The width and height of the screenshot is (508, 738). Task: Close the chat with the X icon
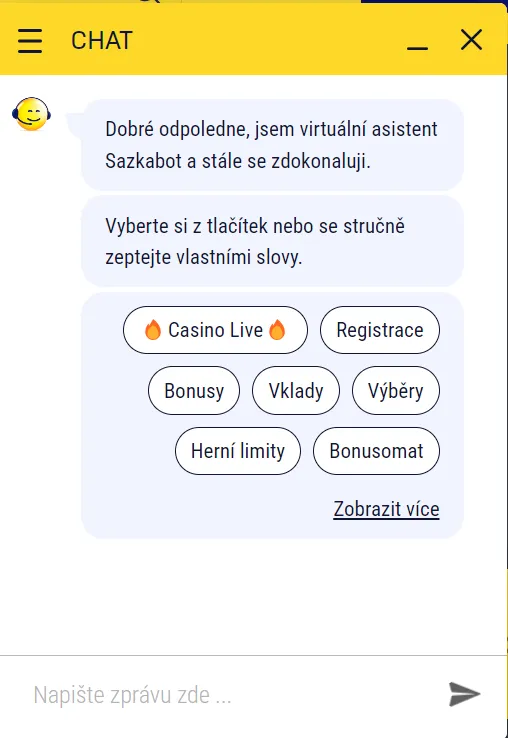click(x=471, y=40)
